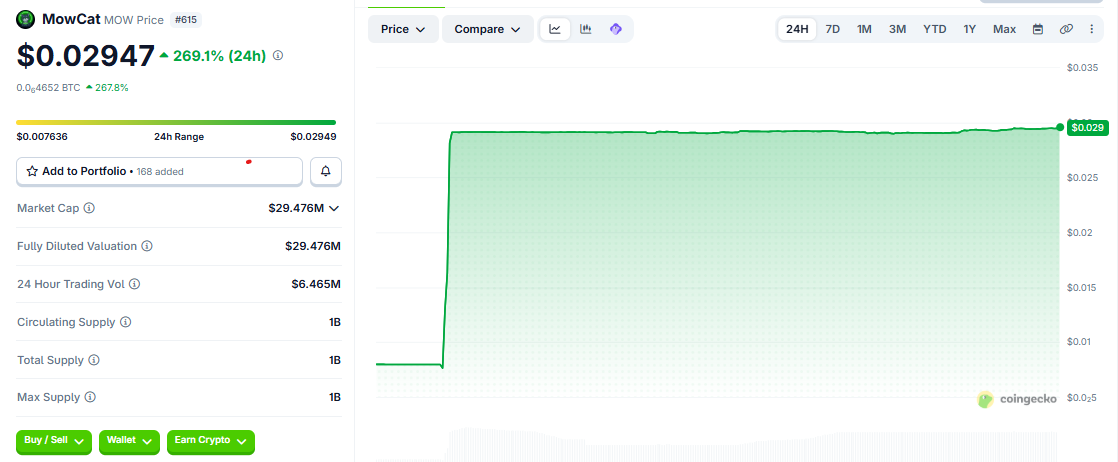Viewport: 1118px width, 462px height.
Task: Click the 24h Range progress bar
Action: click(176, 123)
